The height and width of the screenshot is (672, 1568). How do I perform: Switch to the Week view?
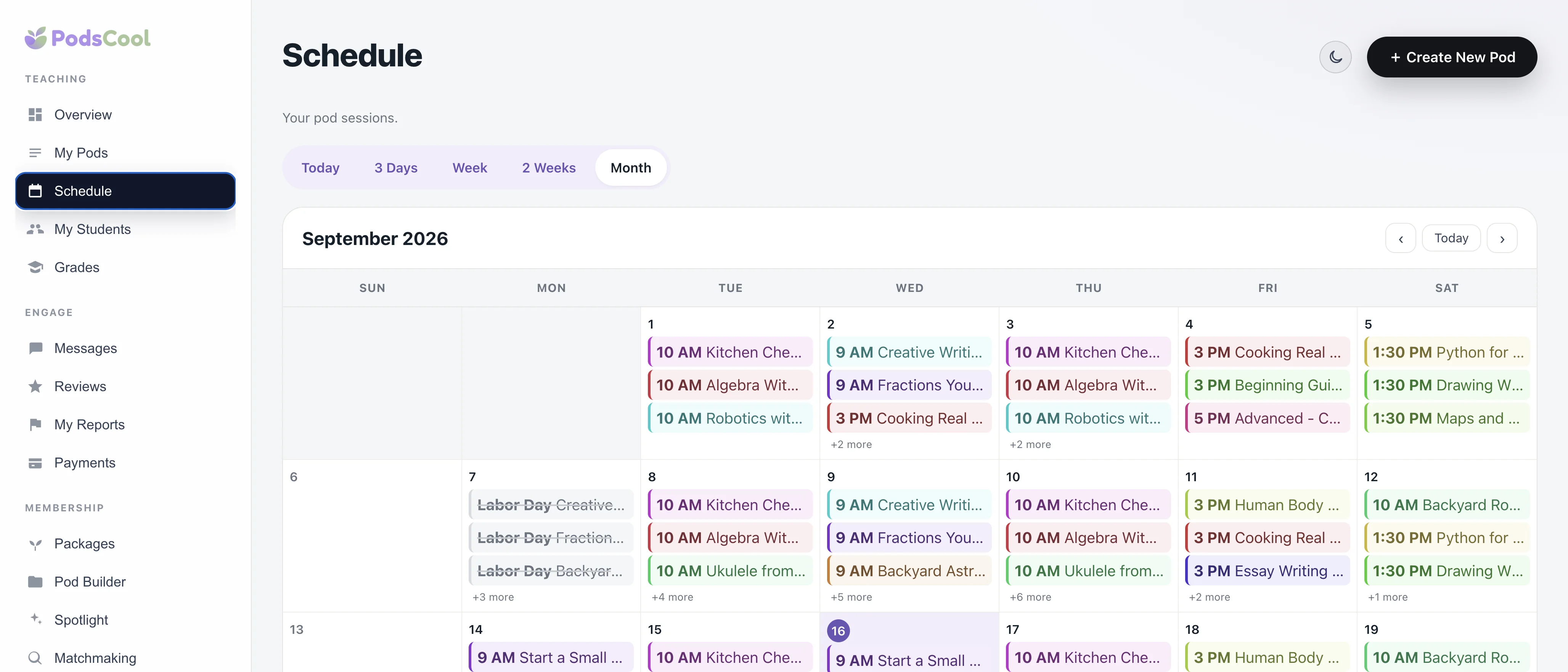coord(470,168)
